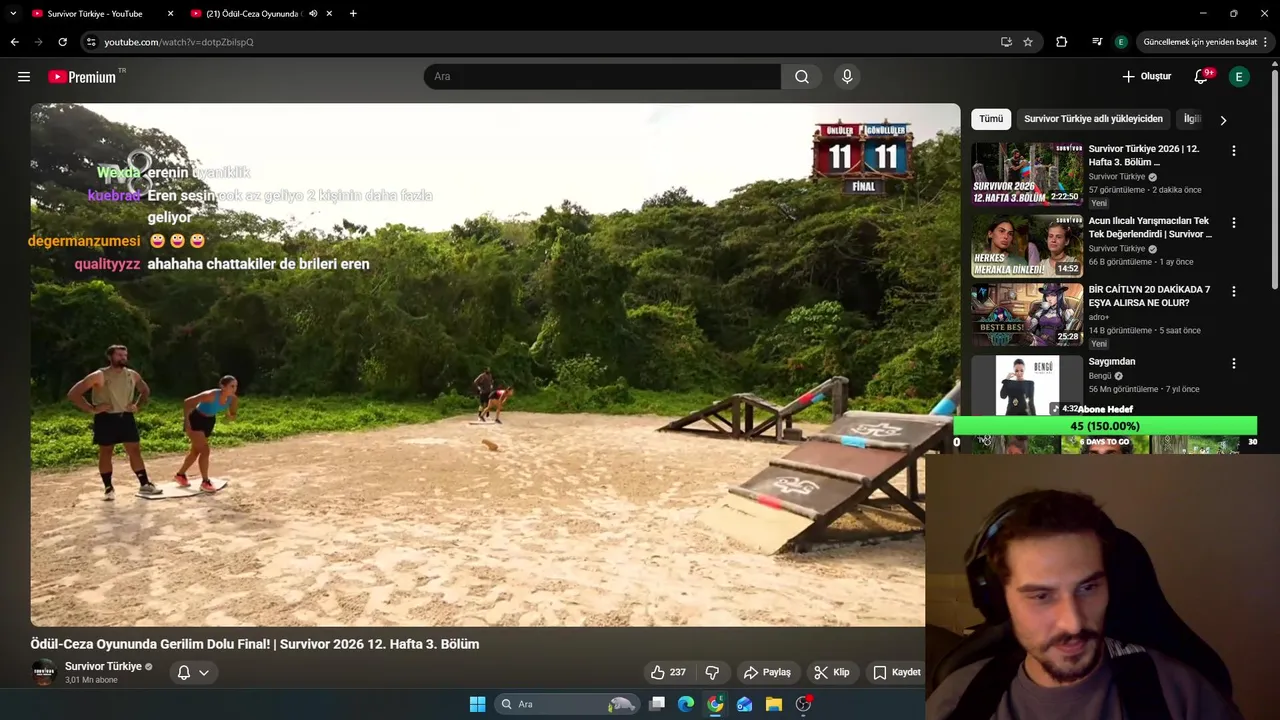Screen dimensions: 1280x720
Task: Open File Explorer from taskbar
Action: point(774,704)
